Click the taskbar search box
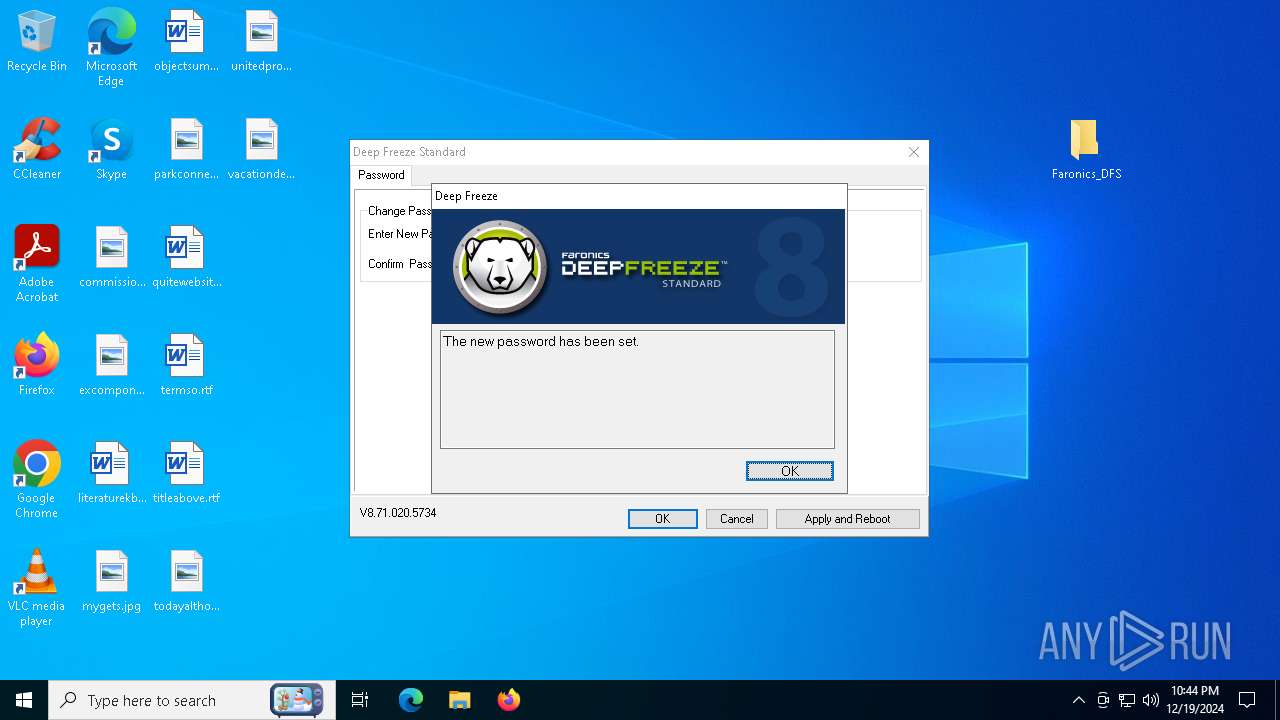 (192, 700)
